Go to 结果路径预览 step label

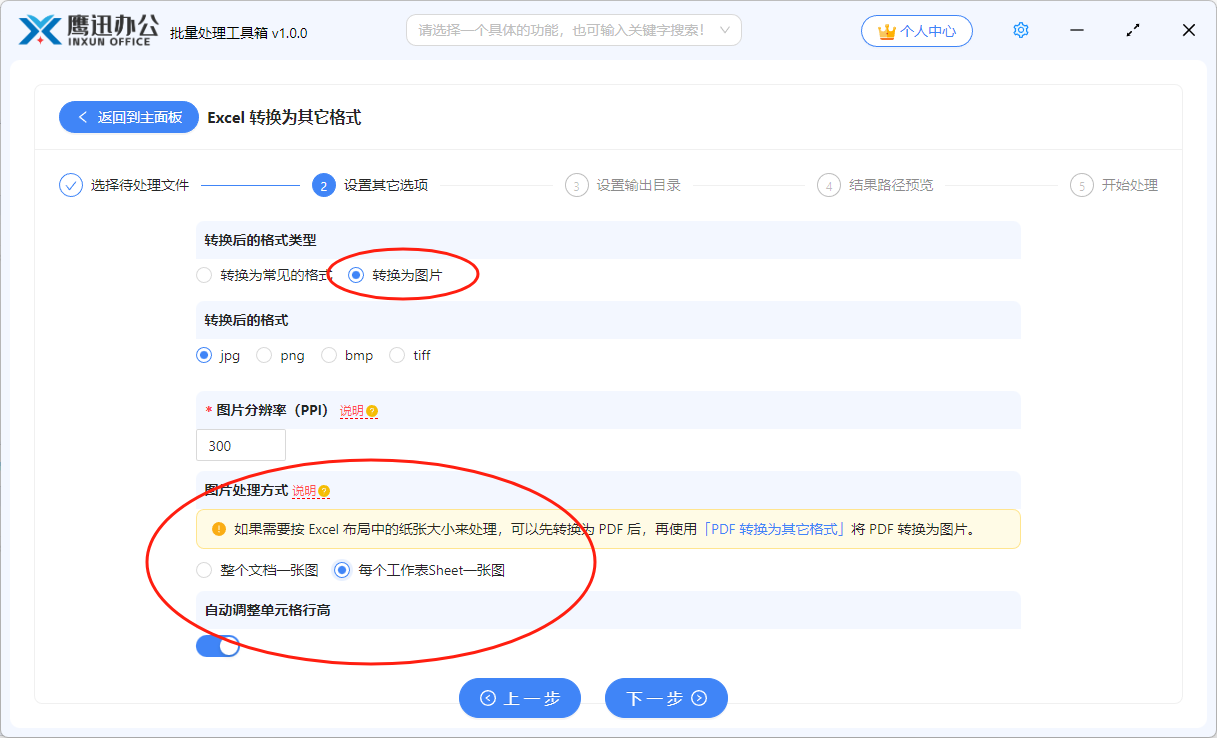click(x=891, y=185)
